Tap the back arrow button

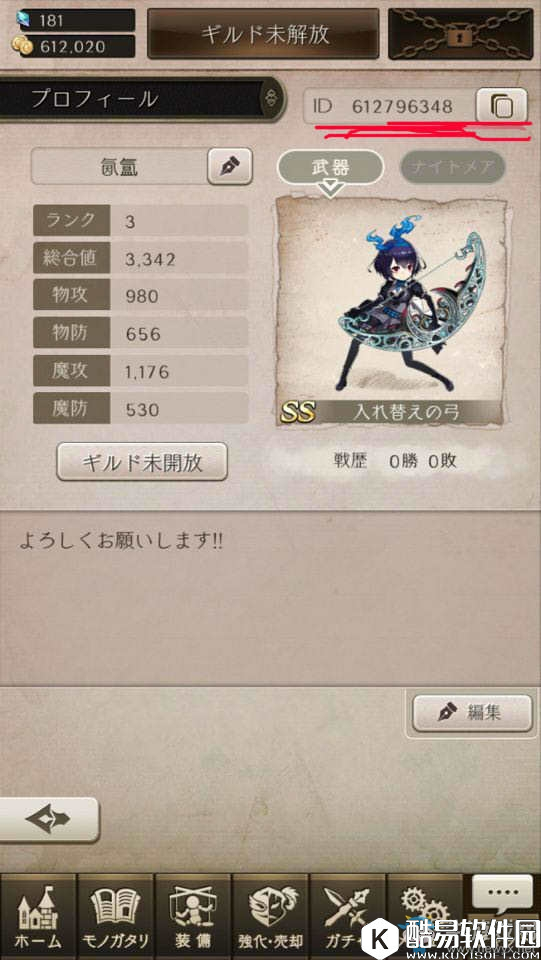click(49, 819)
